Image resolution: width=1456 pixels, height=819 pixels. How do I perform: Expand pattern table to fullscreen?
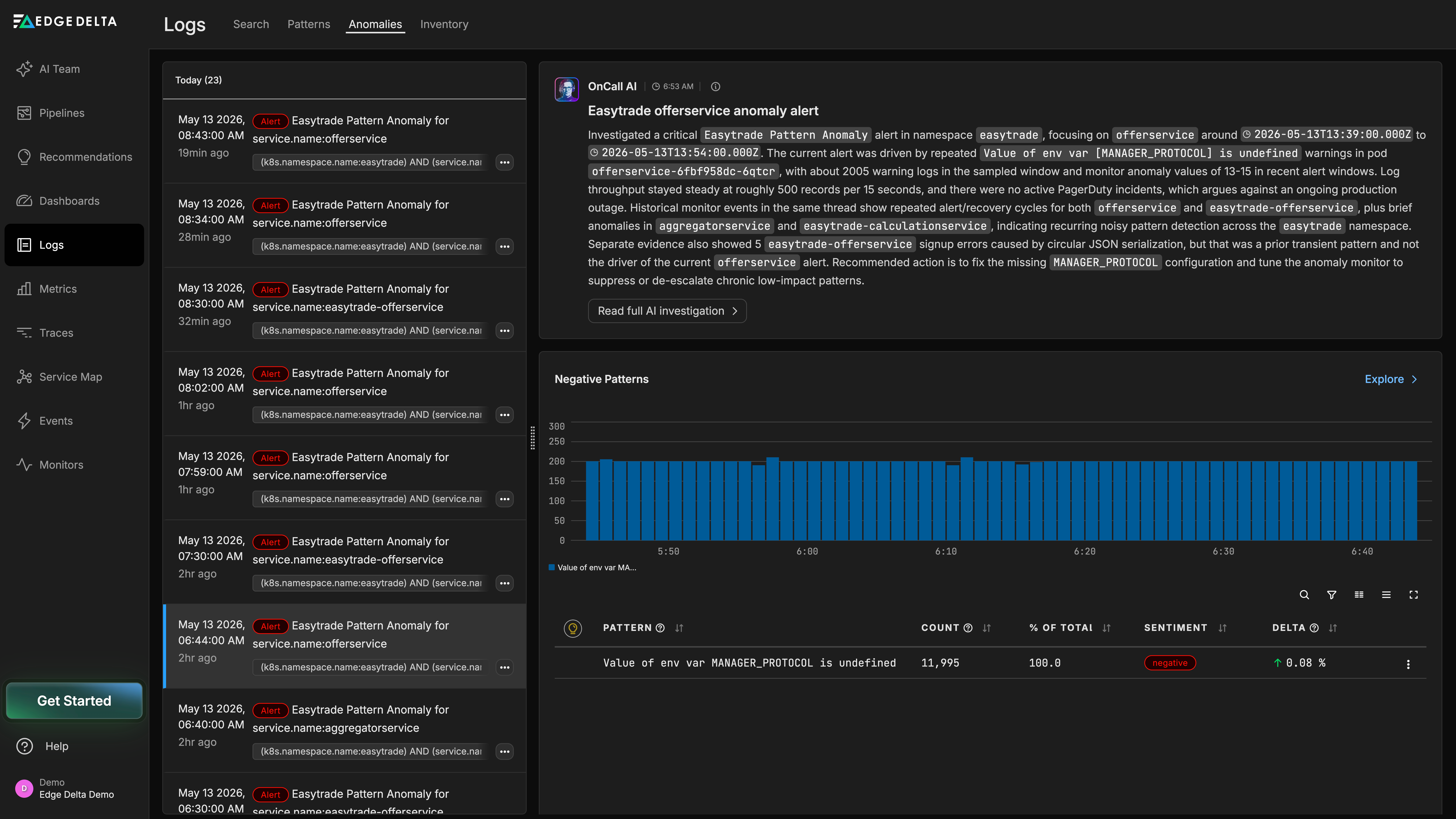pos(1414,595)
